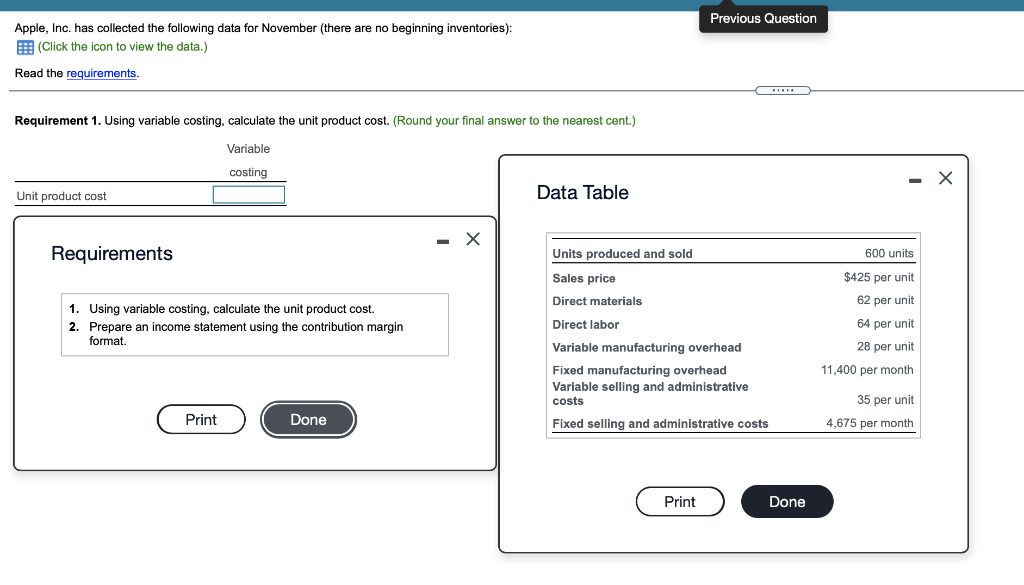Open the green 'Click the icon to view the data' link

(x=123, y=47)
